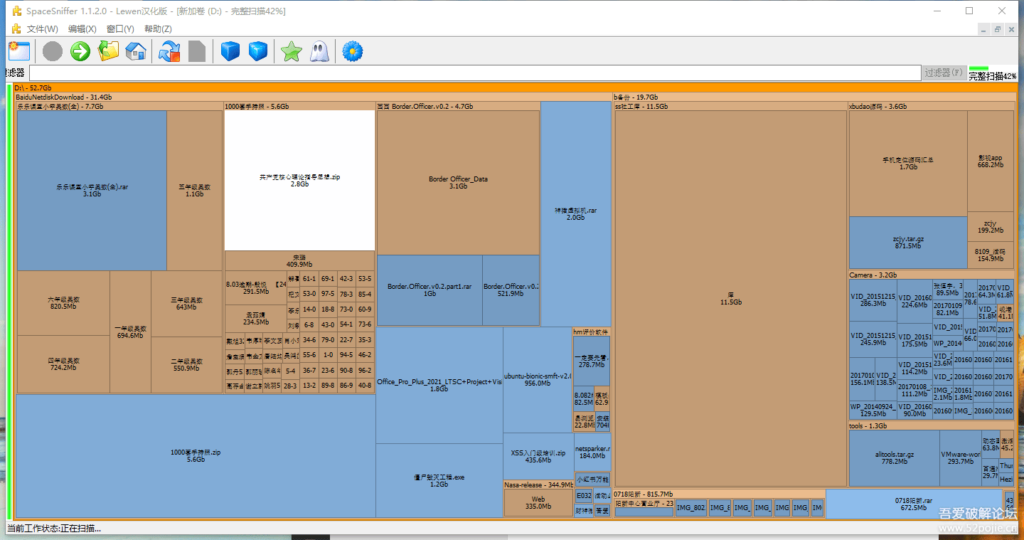
Task: Go to the Home view icon
Action: [x=136, y=50]
